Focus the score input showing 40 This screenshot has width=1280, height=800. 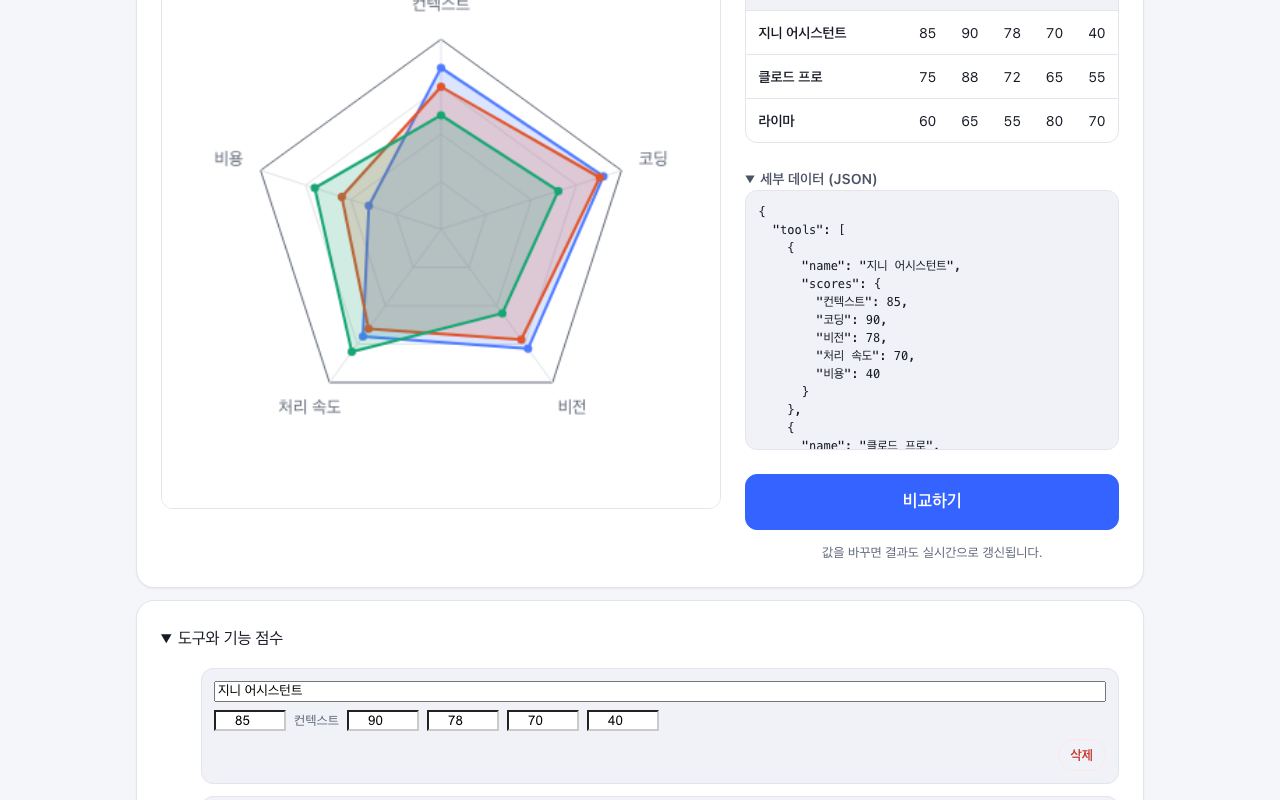tap(623, 720)
